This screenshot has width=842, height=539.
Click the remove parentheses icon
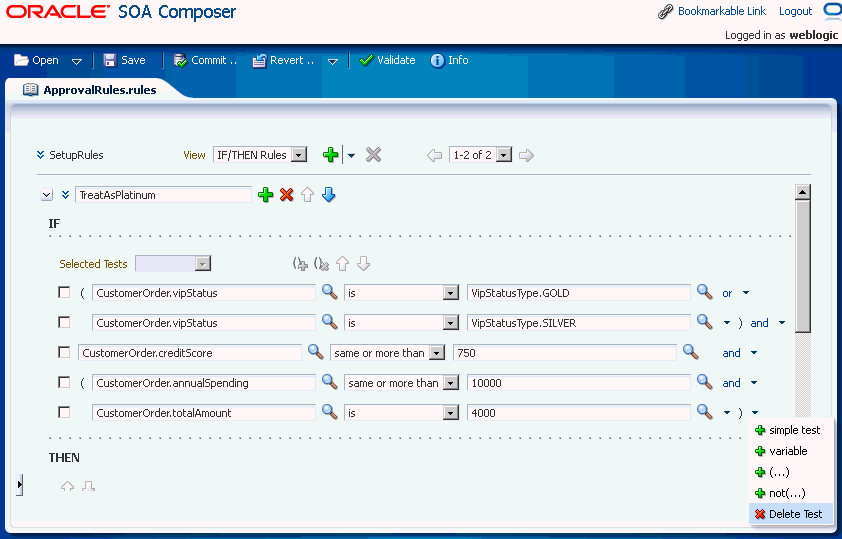321,264
